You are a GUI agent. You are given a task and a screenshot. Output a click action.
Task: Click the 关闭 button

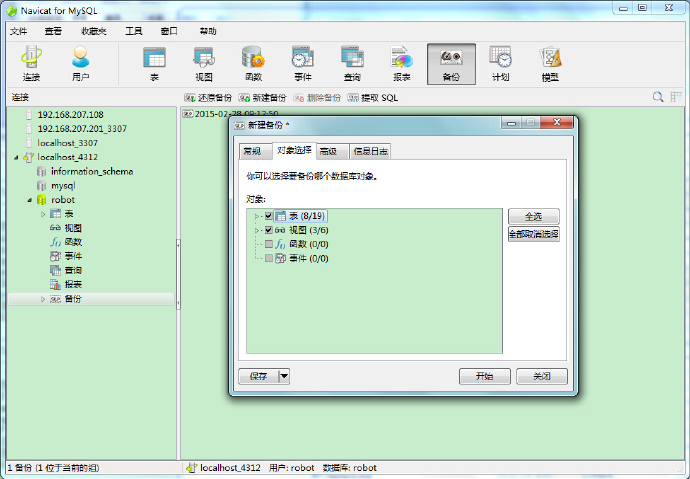(542, 376)
